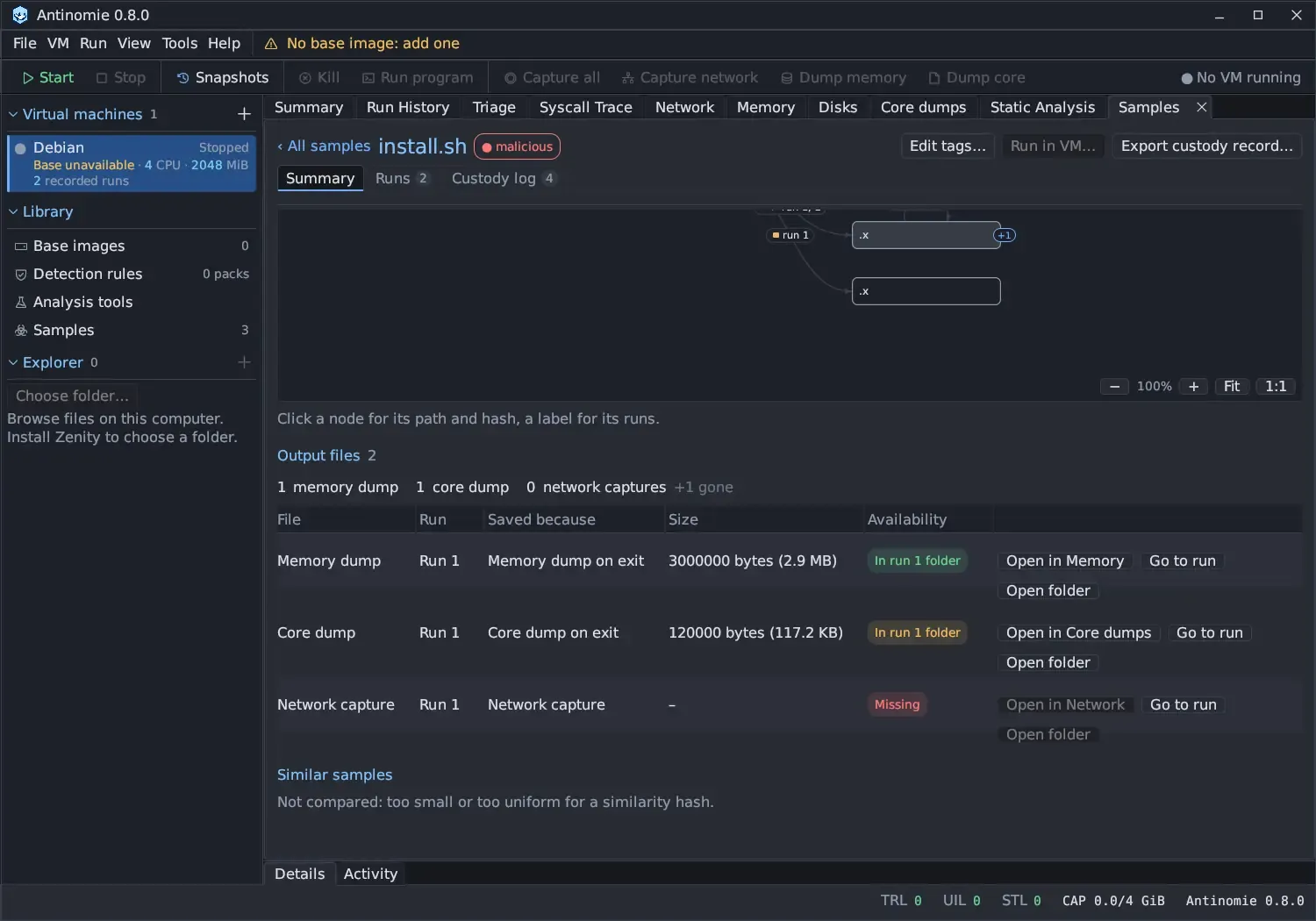Switch to the Static Analysis tab
Screen dimensions: 1316x921
[x=1042, y=107]
